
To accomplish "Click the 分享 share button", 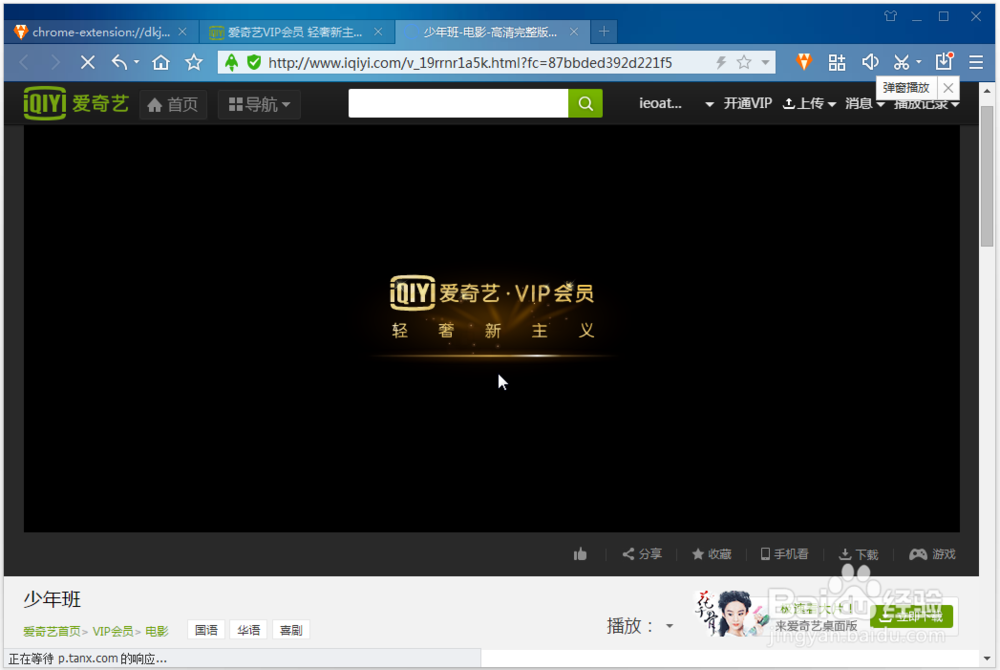I will (x=642, y=554).
